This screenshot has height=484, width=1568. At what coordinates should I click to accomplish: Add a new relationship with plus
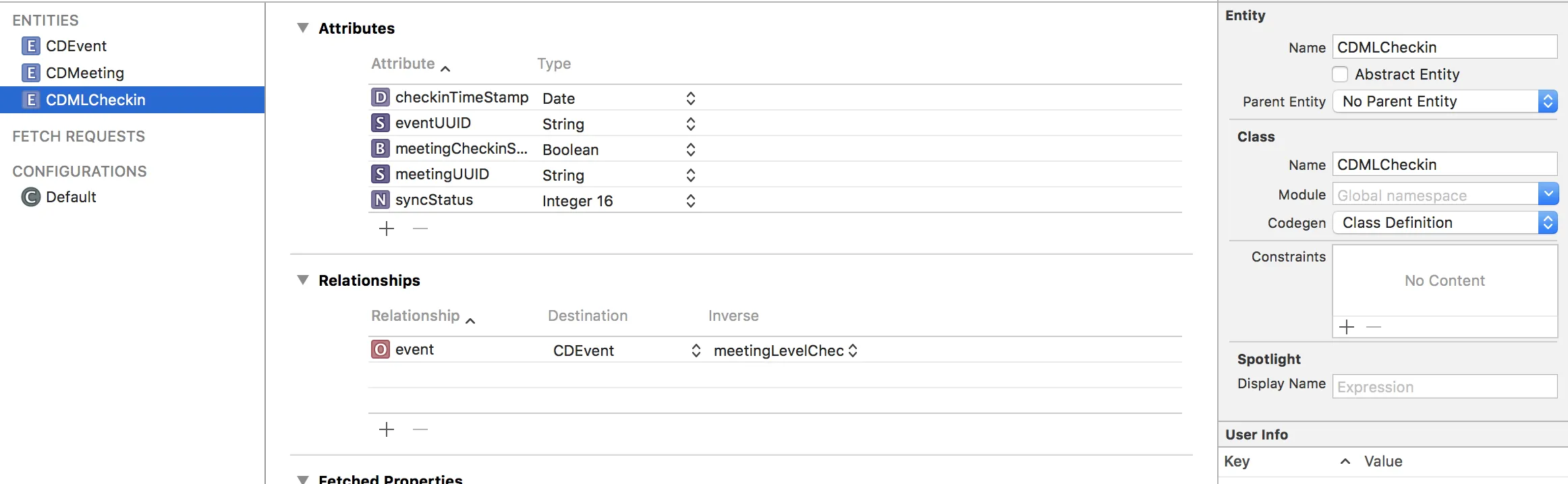[387, 429]
